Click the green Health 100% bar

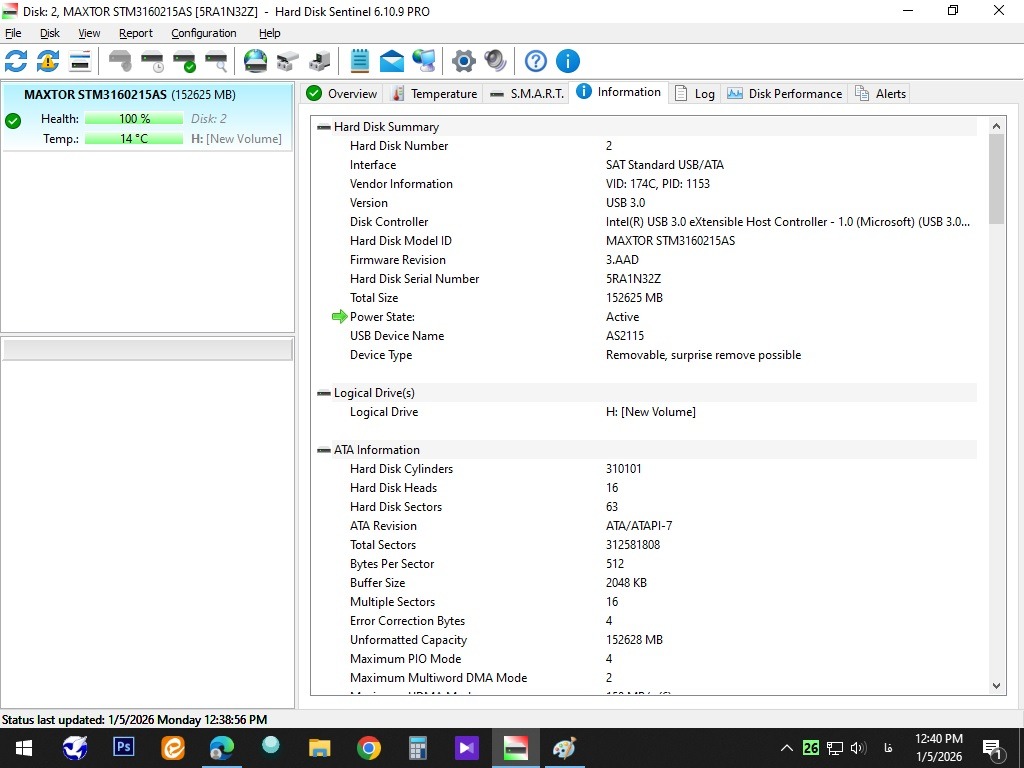tap(134, 119)
